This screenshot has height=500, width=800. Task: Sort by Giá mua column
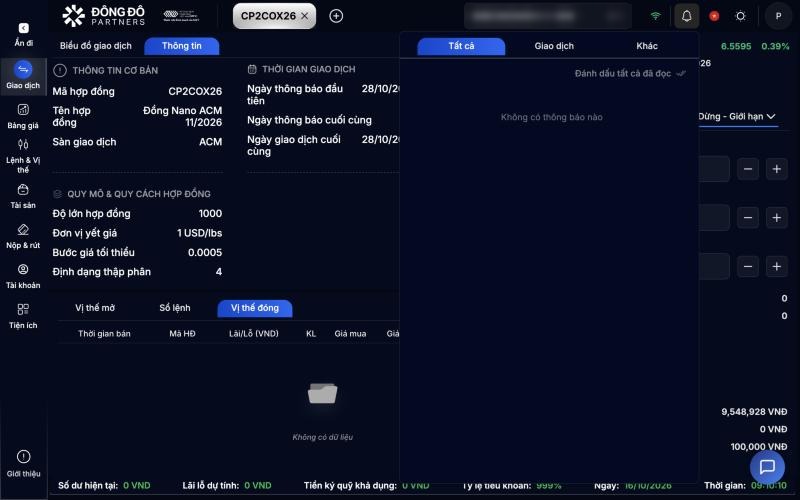tap(350, 334)
